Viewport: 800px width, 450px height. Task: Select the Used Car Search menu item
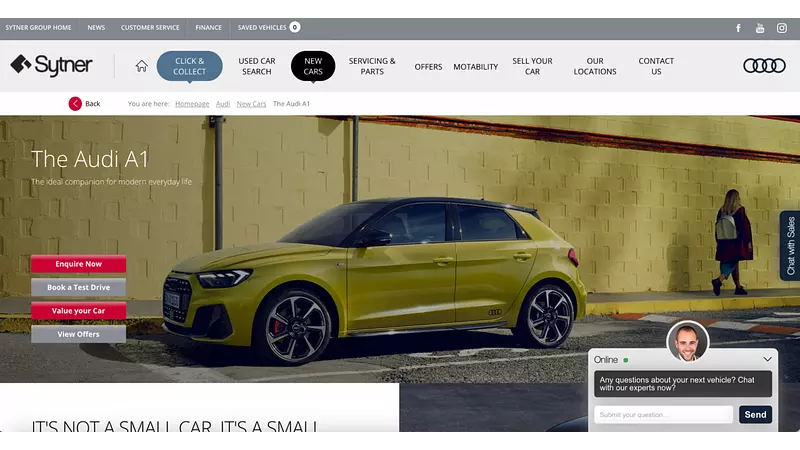pos(257,66)
